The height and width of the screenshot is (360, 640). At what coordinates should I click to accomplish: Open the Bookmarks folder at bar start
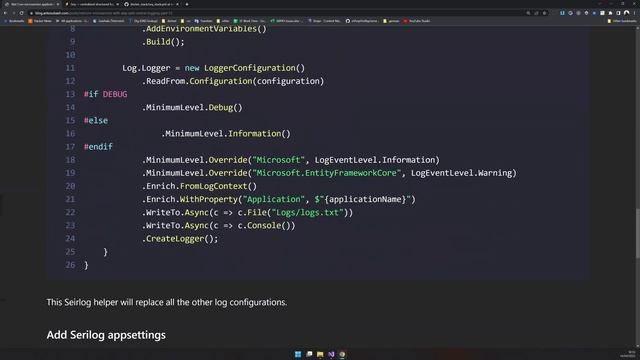coord(14,21)
